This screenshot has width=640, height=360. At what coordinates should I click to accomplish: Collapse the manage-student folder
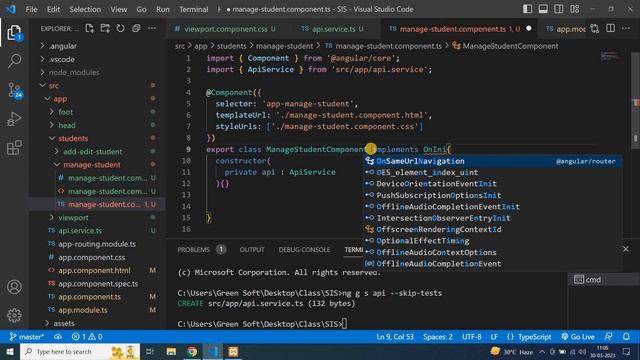[x=91, y=165]
